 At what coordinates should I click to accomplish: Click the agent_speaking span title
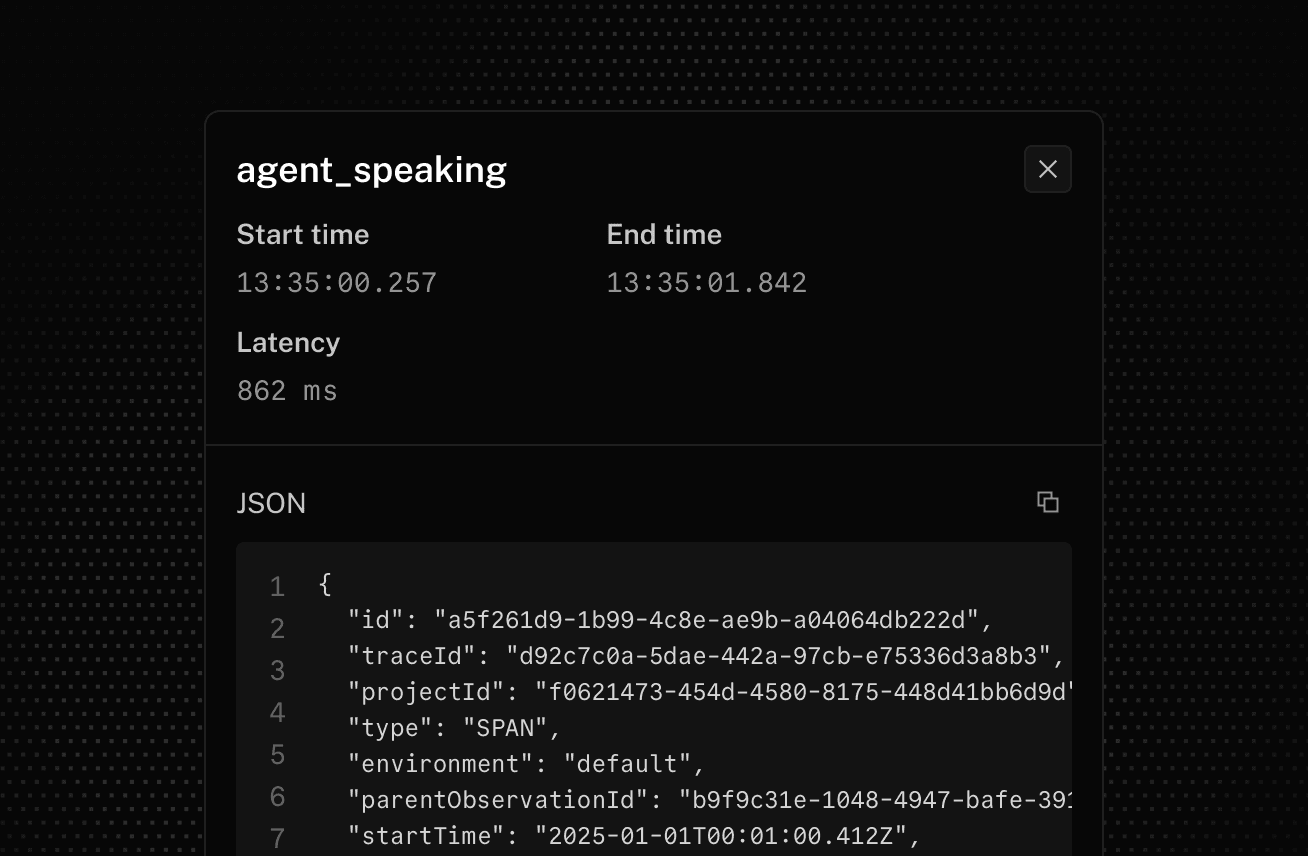(x=371, y=170)
